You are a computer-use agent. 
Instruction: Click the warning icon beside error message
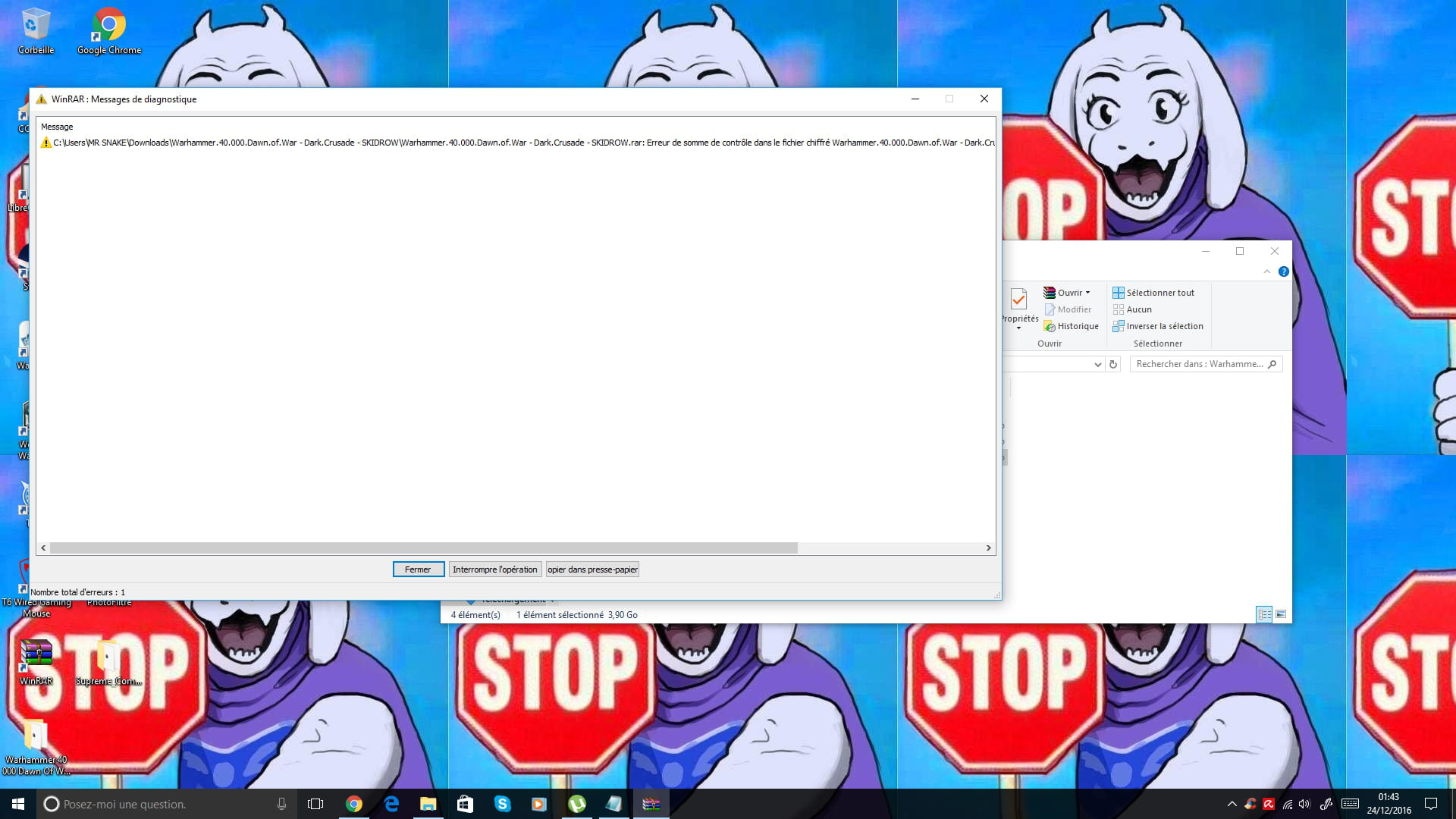(45, 143)
